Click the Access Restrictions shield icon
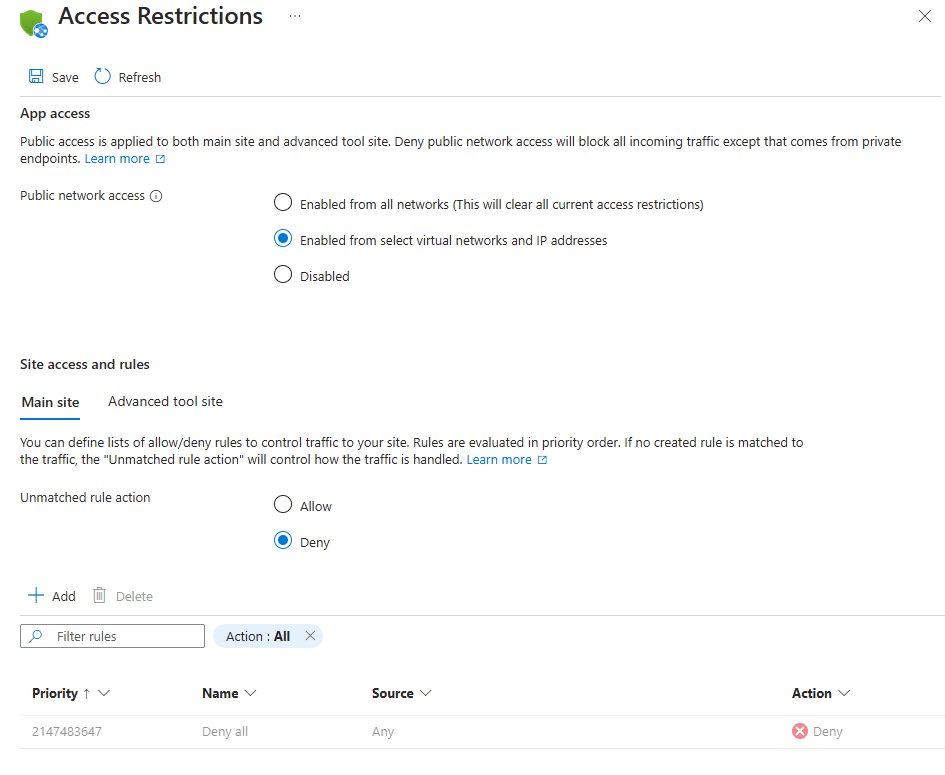The image size is (945, 775). coord(31,21)
